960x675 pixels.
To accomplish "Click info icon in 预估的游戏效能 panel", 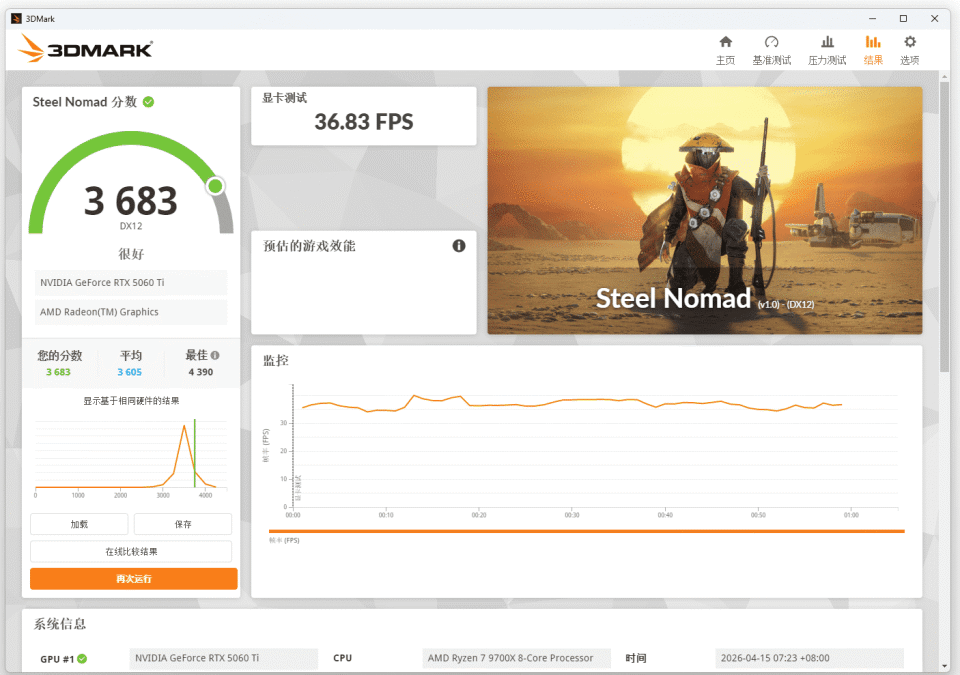I will [459, 246].
